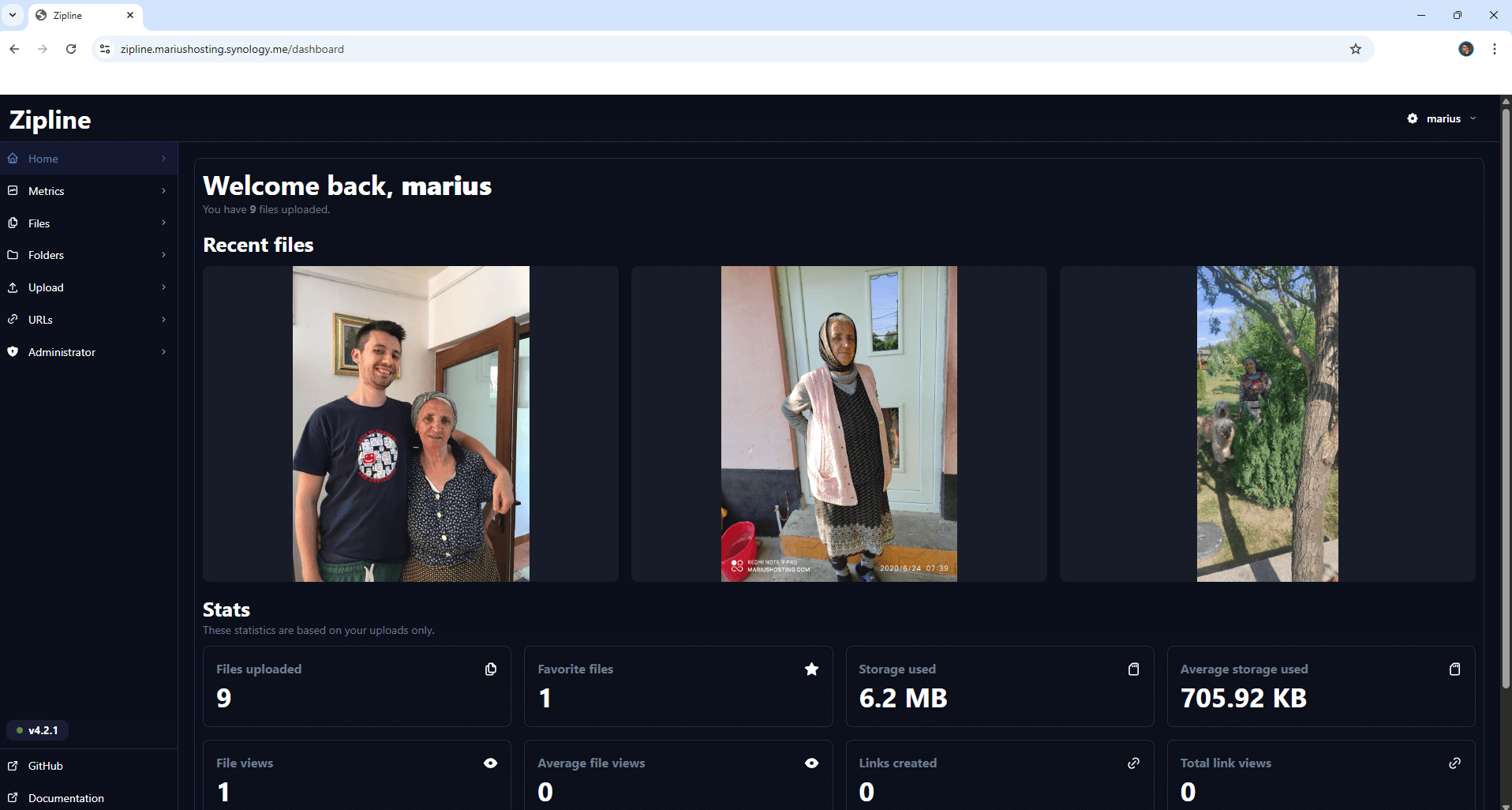Viewport: 1512px width, 810px height.
Task: Click the Welcome back, marius heading
Action: point(347,186)
